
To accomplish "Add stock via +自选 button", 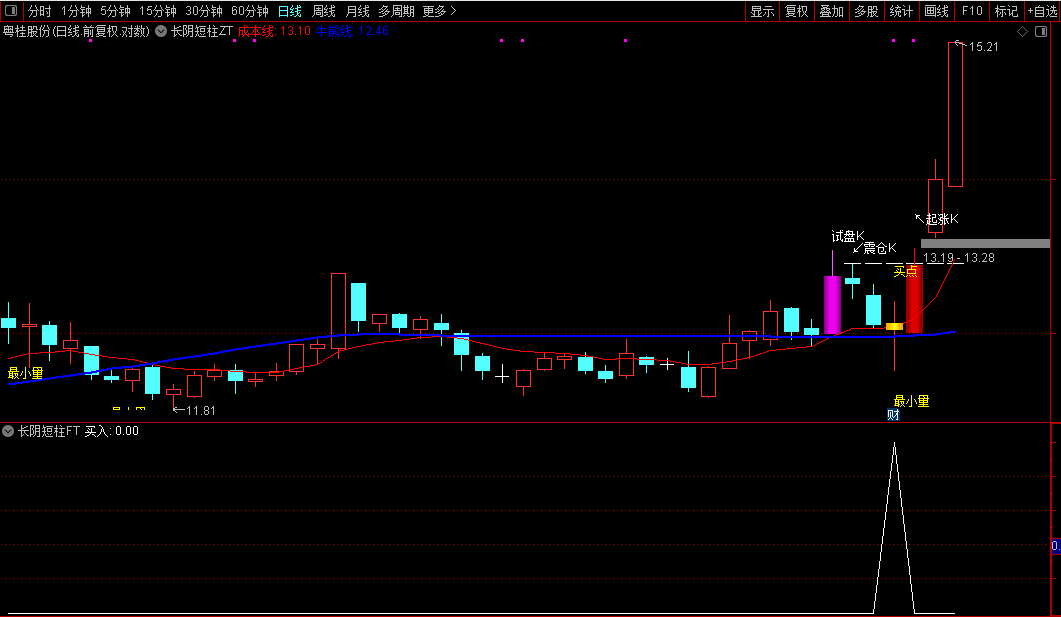I will 1042,11.
